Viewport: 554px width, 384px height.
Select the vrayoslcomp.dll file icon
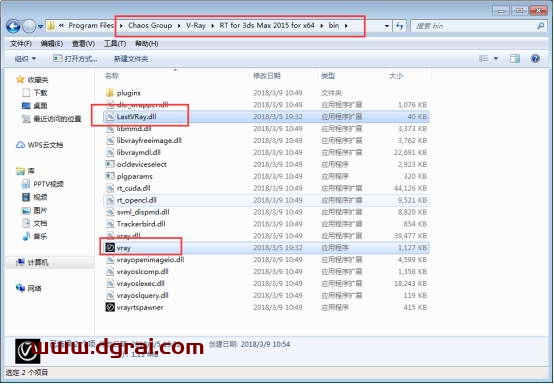pyautogui.click(x=110, y=271)
